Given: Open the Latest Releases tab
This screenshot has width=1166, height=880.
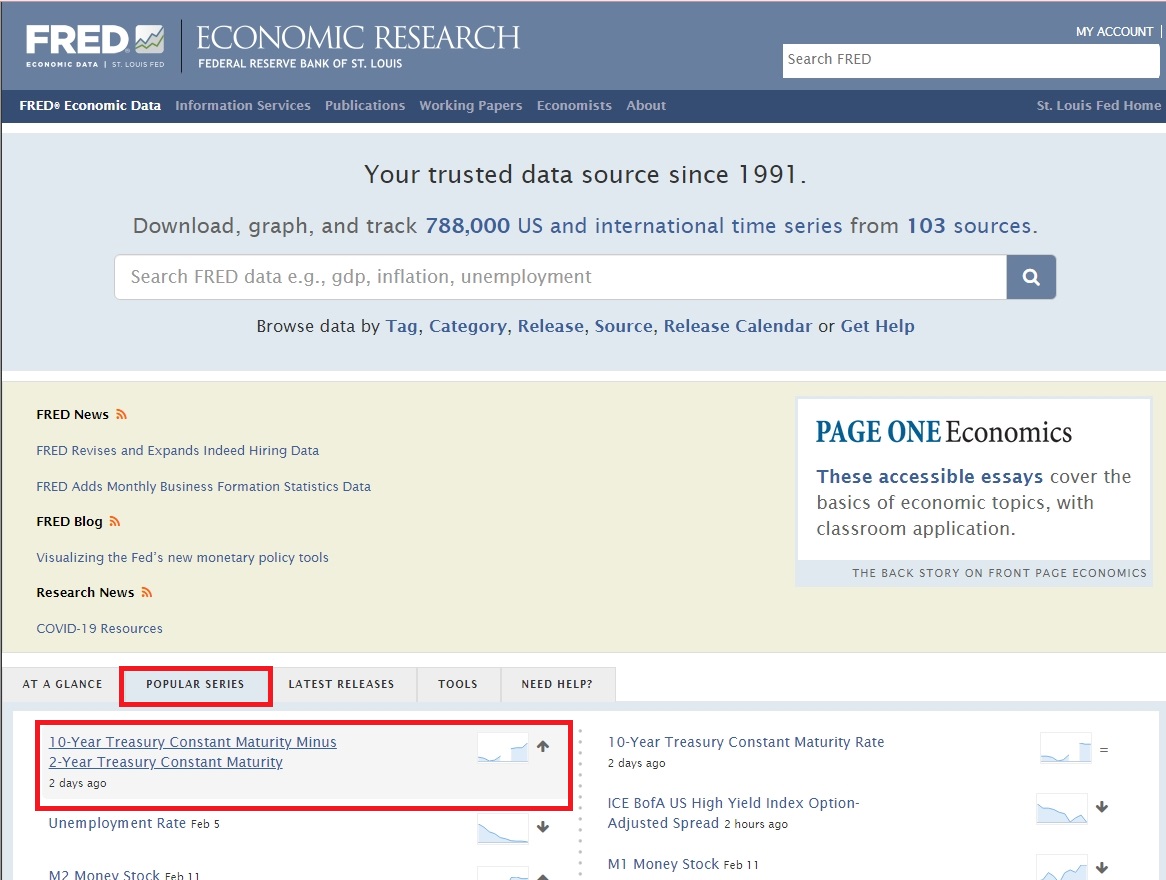Looking at the screenshot, I should [341, 684].
